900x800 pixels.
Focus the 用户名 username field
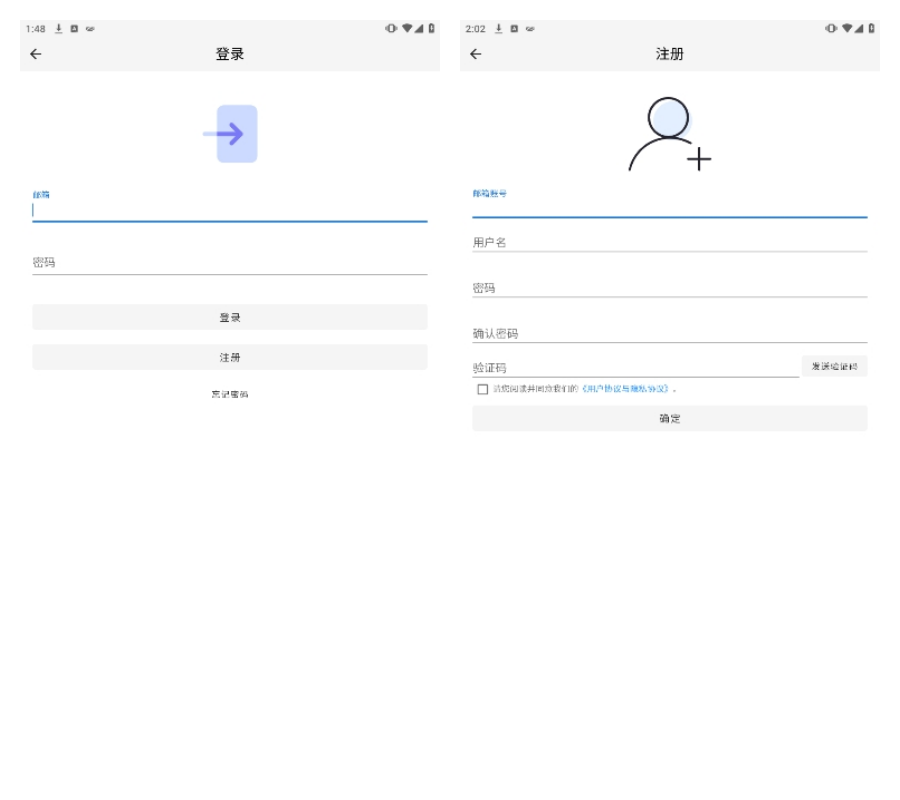669,242
